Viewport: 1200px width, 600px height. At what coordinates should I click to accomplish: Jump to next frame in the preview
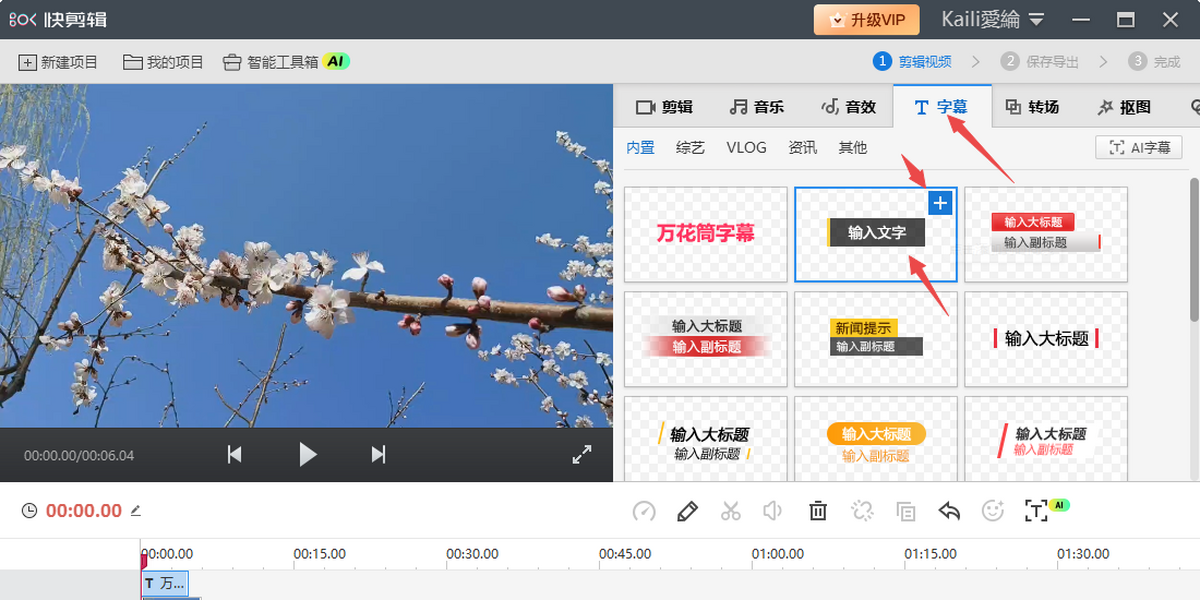378,455
